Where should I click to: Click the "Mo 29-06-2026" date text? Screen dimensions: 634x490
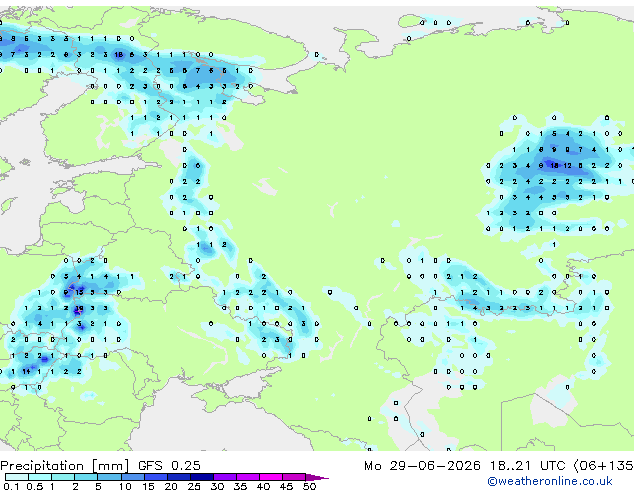[x=423, y=466]
